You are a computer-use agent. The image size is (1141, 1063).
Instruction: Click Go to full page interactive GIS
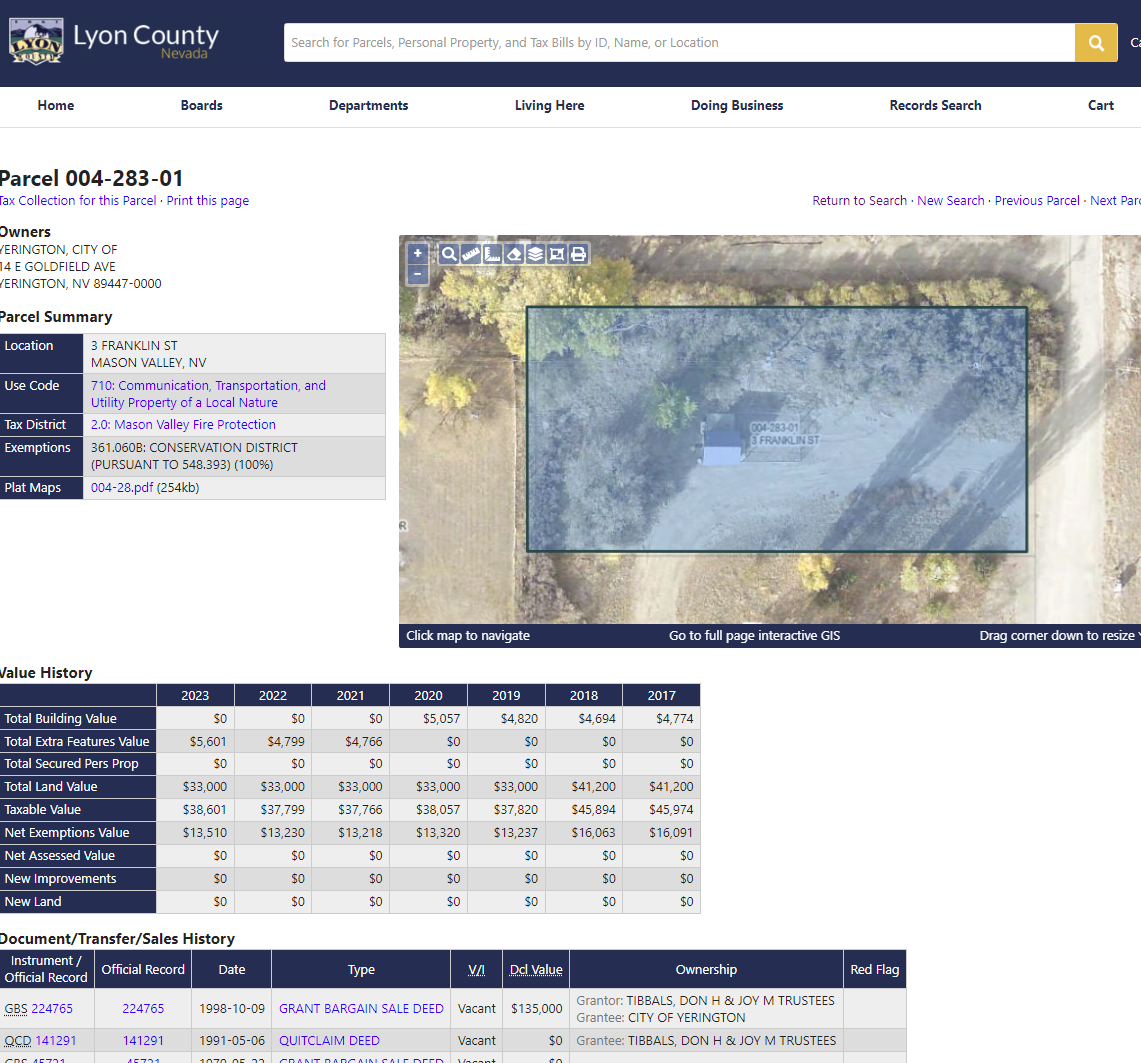(x=754, y=636)
